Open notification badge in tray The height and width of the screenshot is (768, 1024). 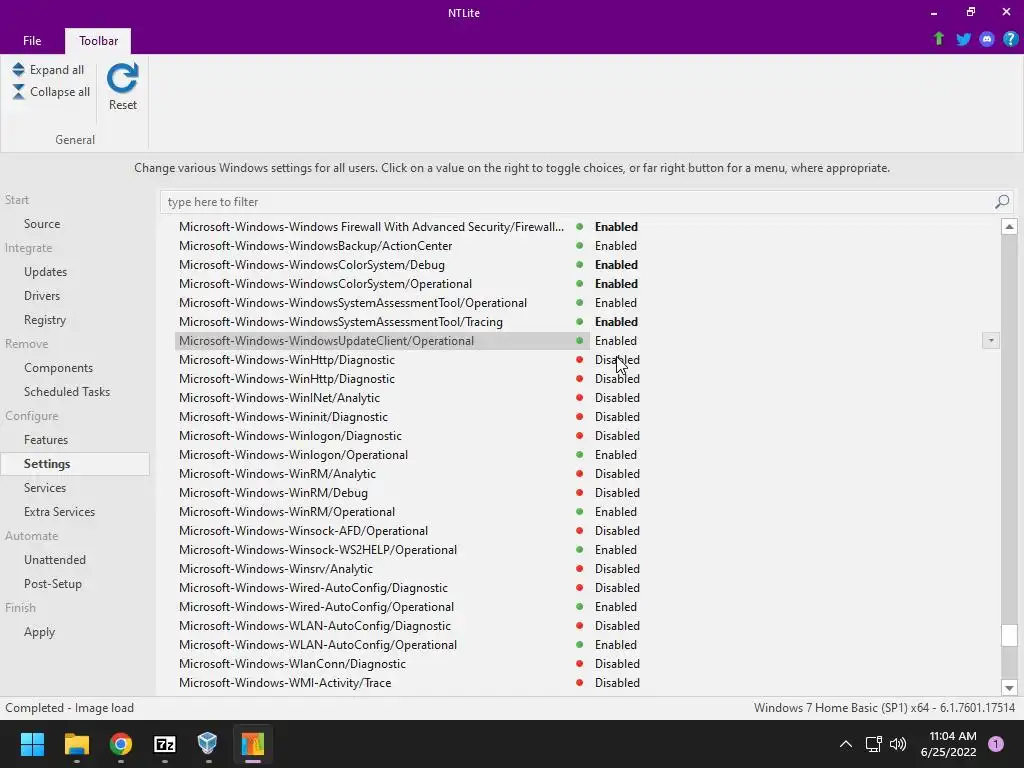[995, 744]
